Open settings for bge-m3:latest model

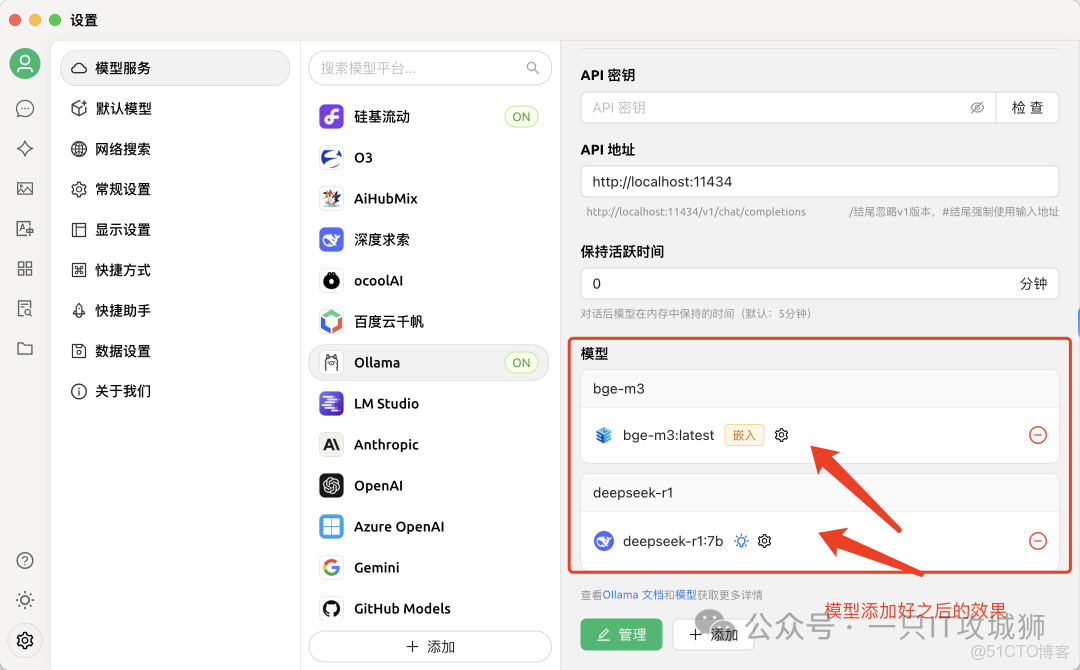click(x=781, y=435)
